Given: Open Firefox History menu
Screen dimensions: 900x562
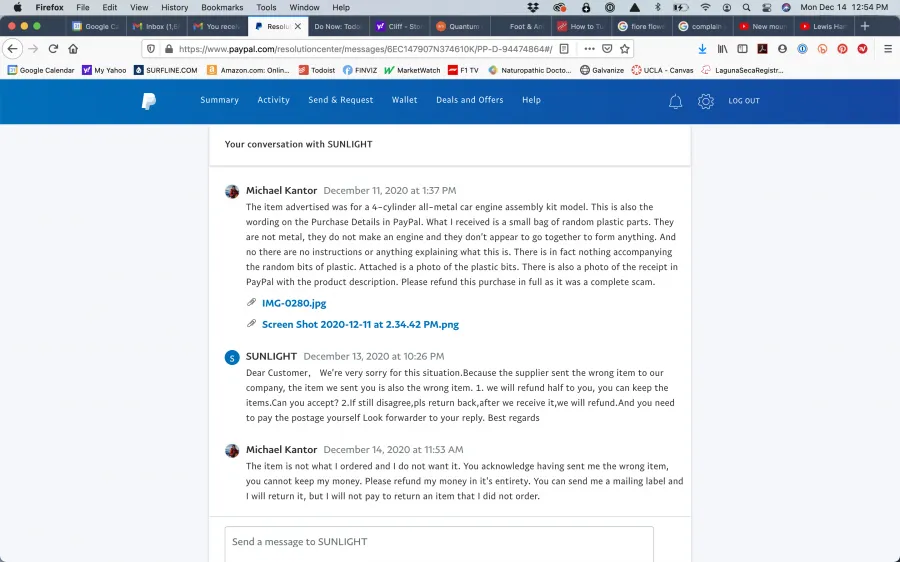Looking at the screenshot, I should [x=174, y=7].
